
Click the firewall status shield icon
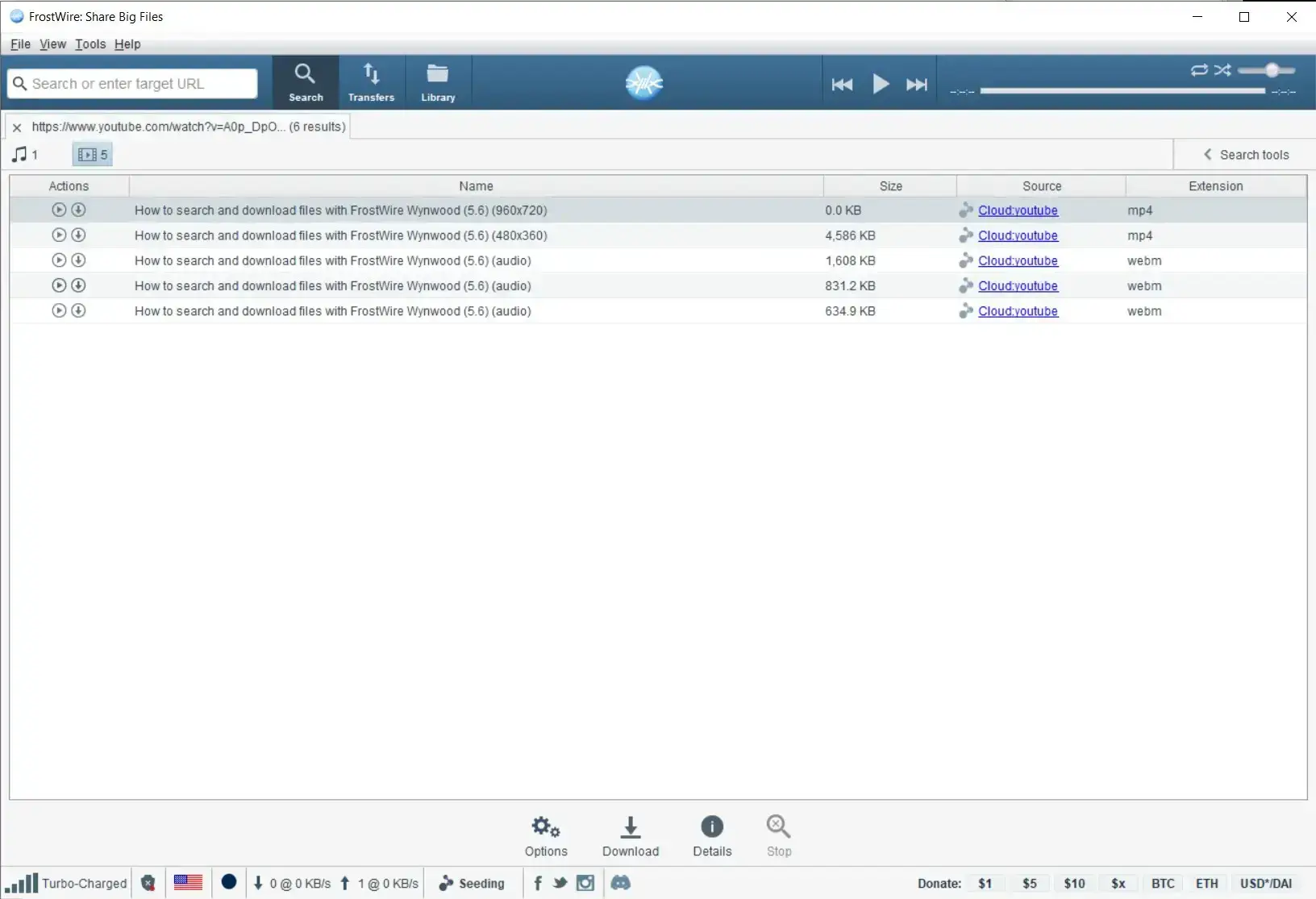click(x=148, y=883)
